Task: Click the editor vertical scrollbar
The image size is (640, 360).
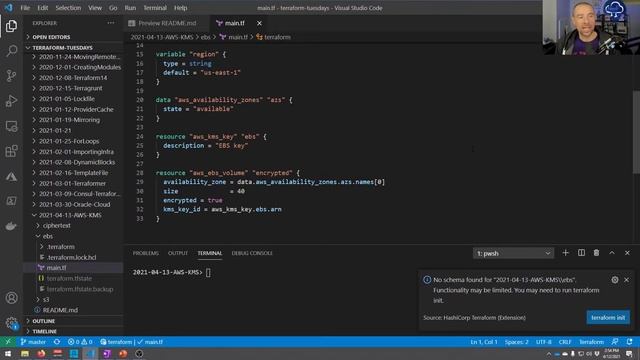Action: 636,131
